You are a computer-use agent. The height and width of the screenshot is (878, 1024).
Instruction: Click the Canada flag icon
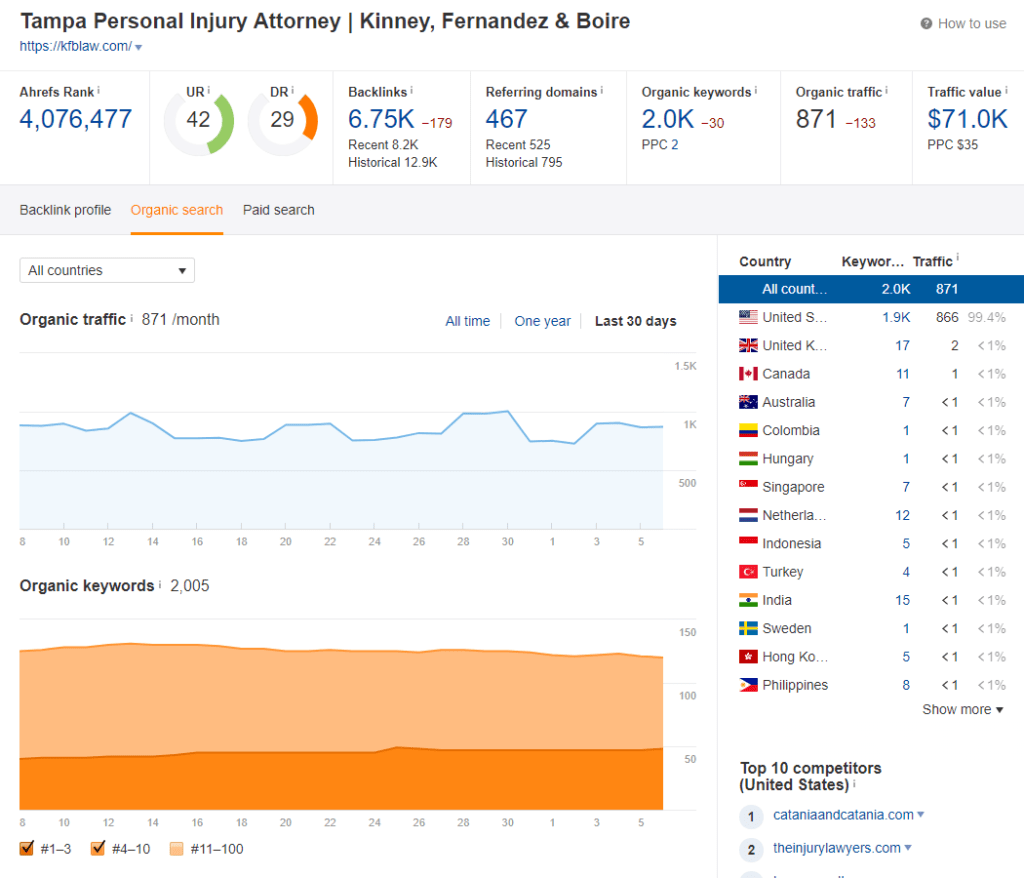coord(748,374)
